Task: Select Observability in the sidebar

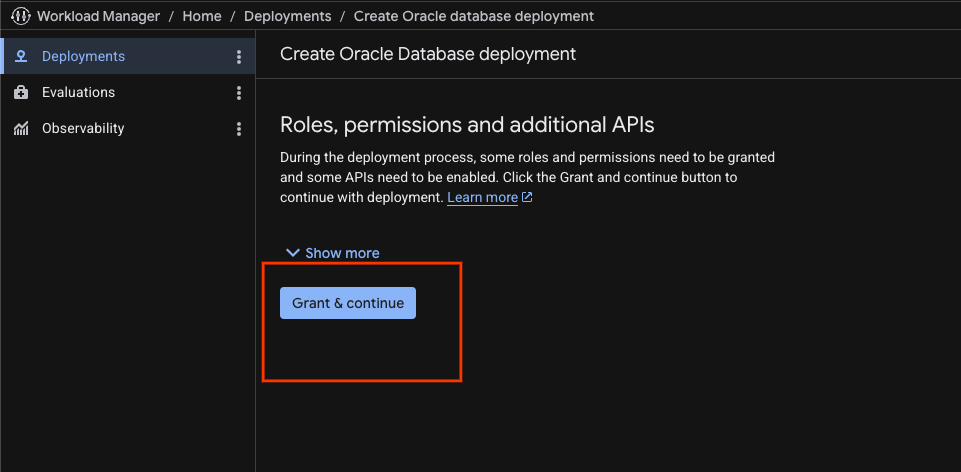Action: point(127,129)
